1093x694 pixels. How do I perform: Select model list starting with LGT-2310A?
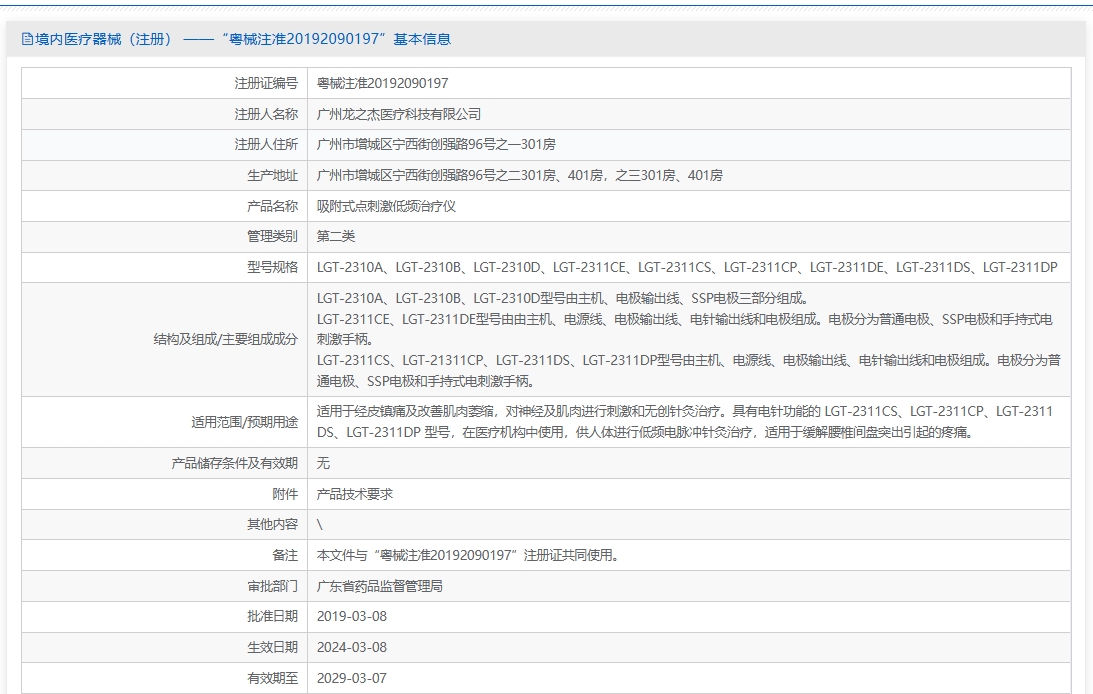coord(687,268)
